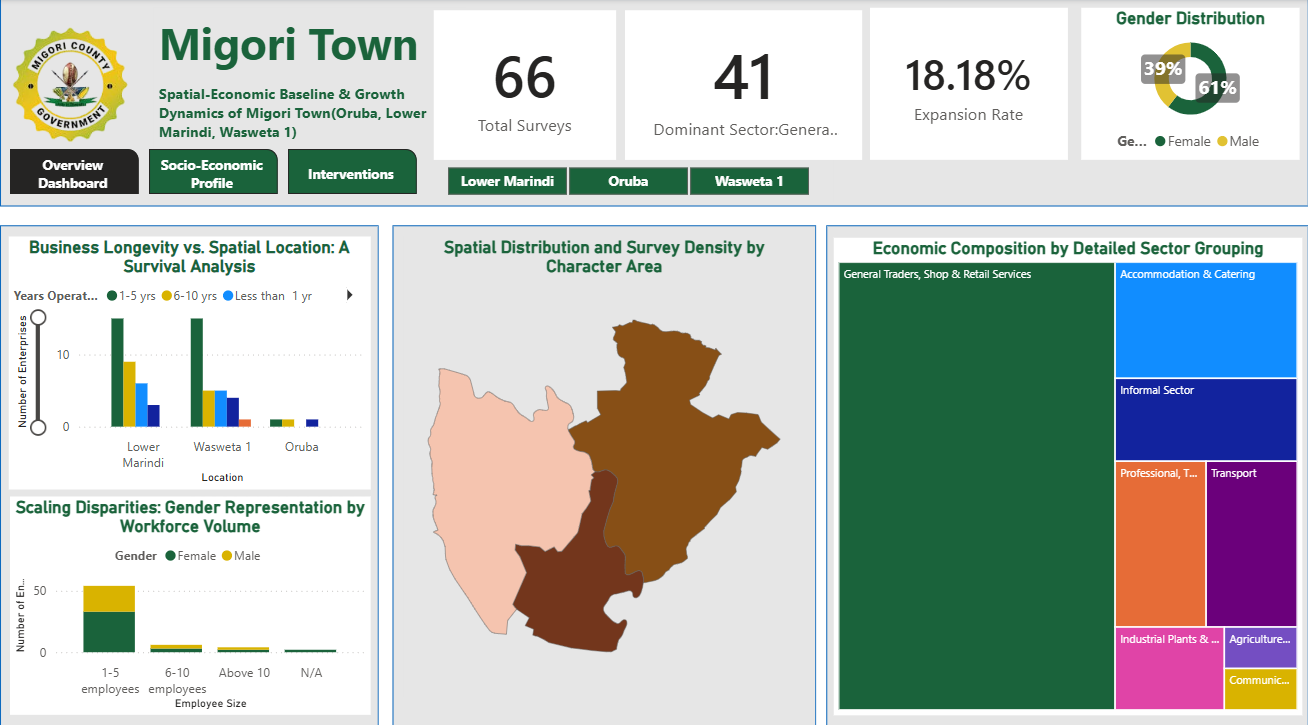The height and width of the screenshot is (725, 1308).
Task: Filter by Wasweta 1 slicer
Action: (749, 181)
